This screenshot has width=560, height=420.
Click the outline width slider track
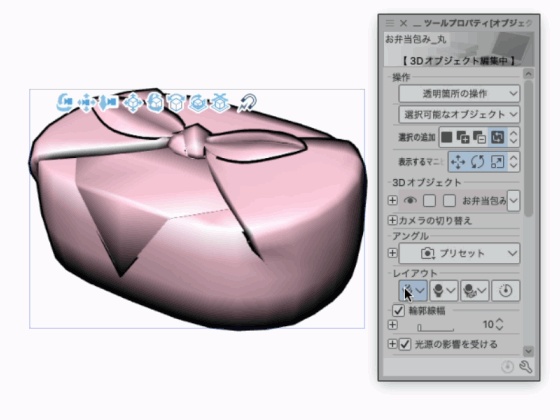436,328
